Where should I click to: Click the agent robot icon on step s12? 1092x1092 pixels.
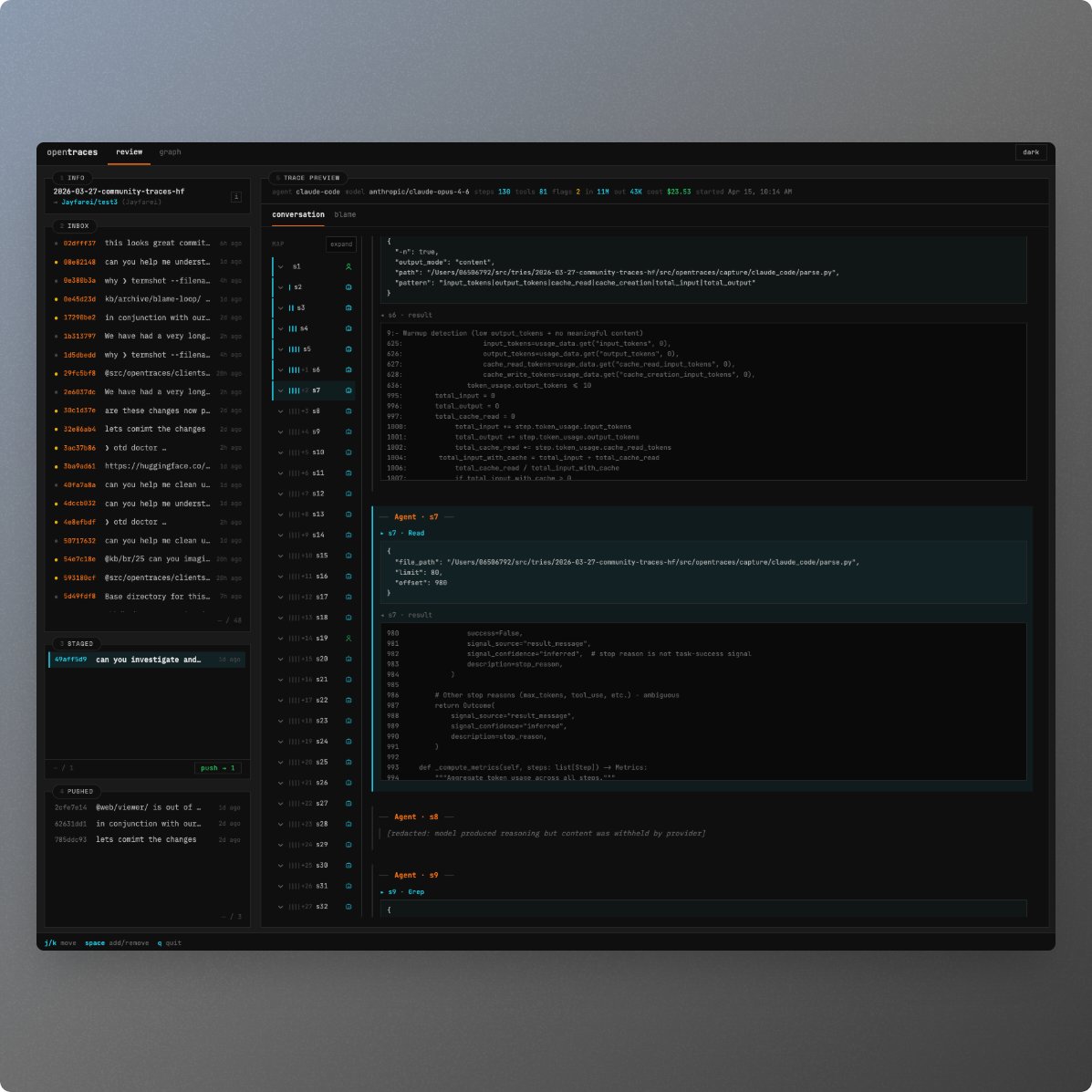point(348,494)
